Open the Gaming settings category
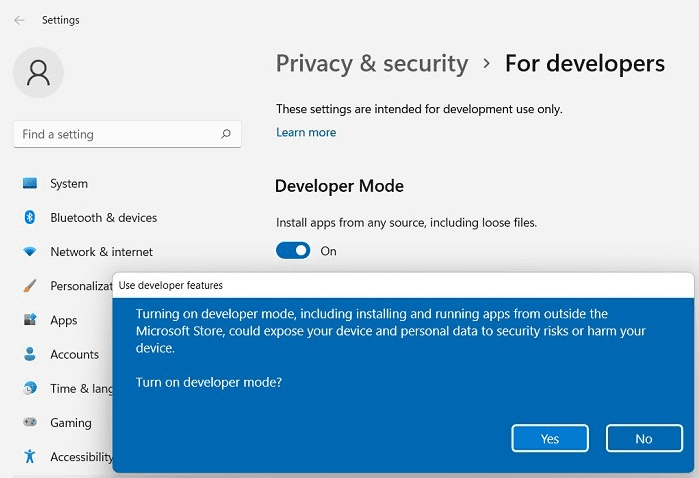 (x=70, y=422)
